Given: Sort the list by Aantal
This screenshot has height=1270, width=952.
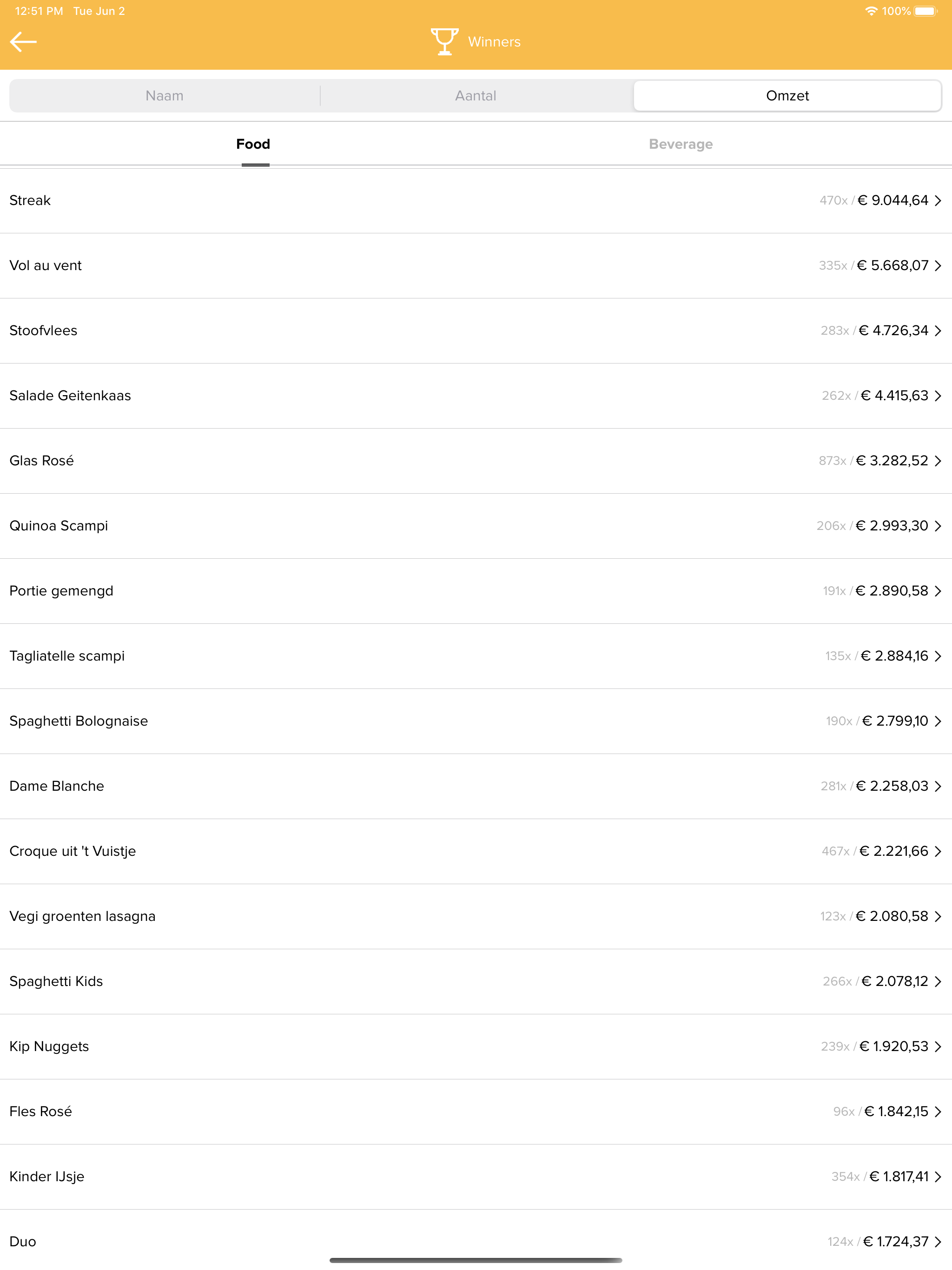Looking at the screenshot, I should click(x=476, y=96).
